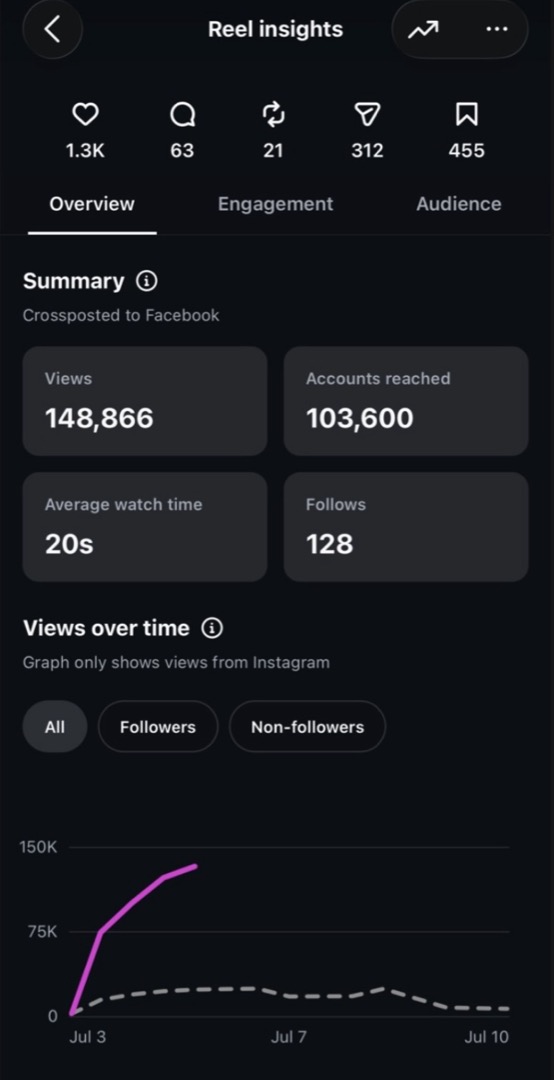Tap the bookmark saves icon
This screenshot has width=554, height=1080.
pyautogui.click(x=466, y=114)
